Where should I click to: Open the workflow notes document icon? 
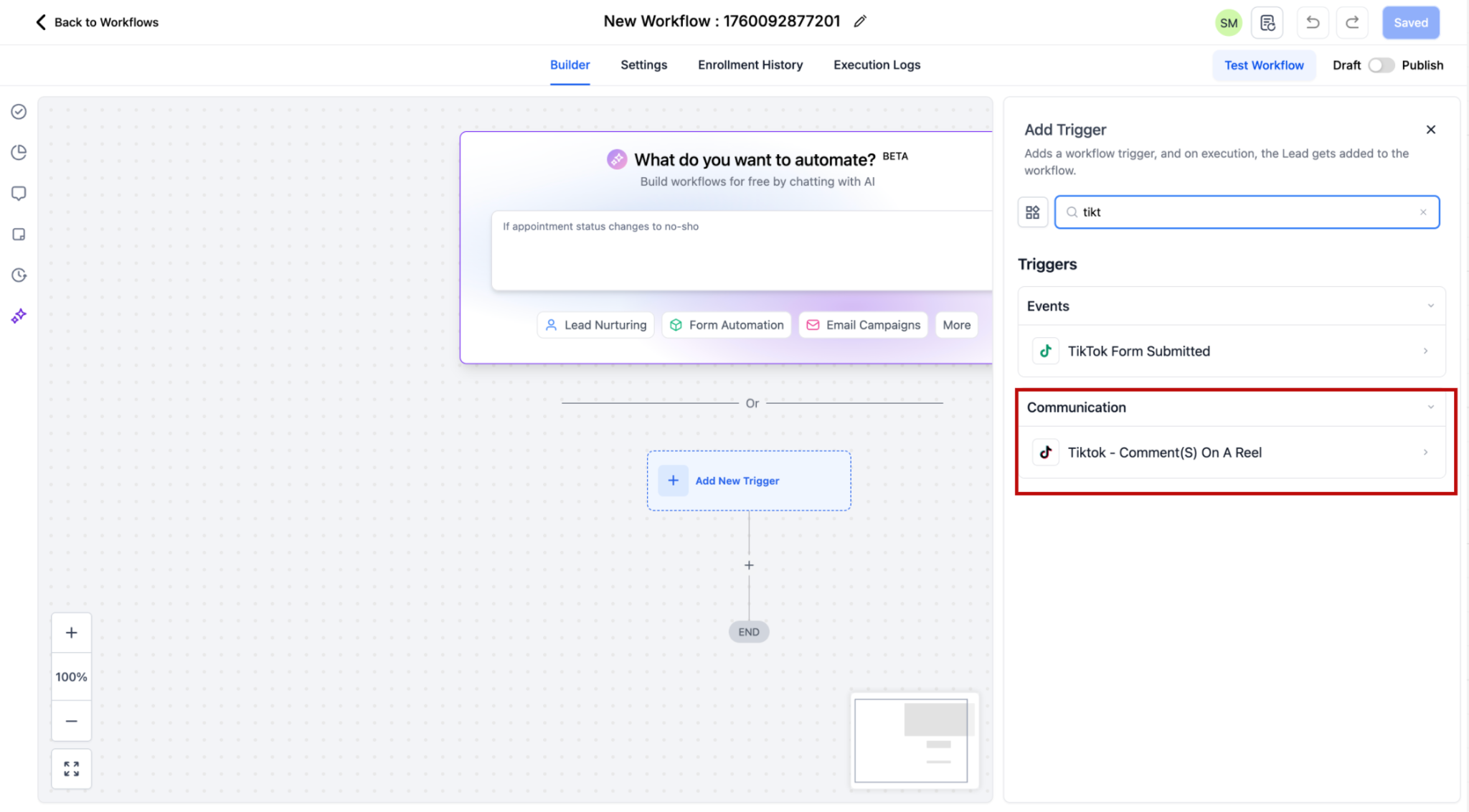tap(1267, 22)
